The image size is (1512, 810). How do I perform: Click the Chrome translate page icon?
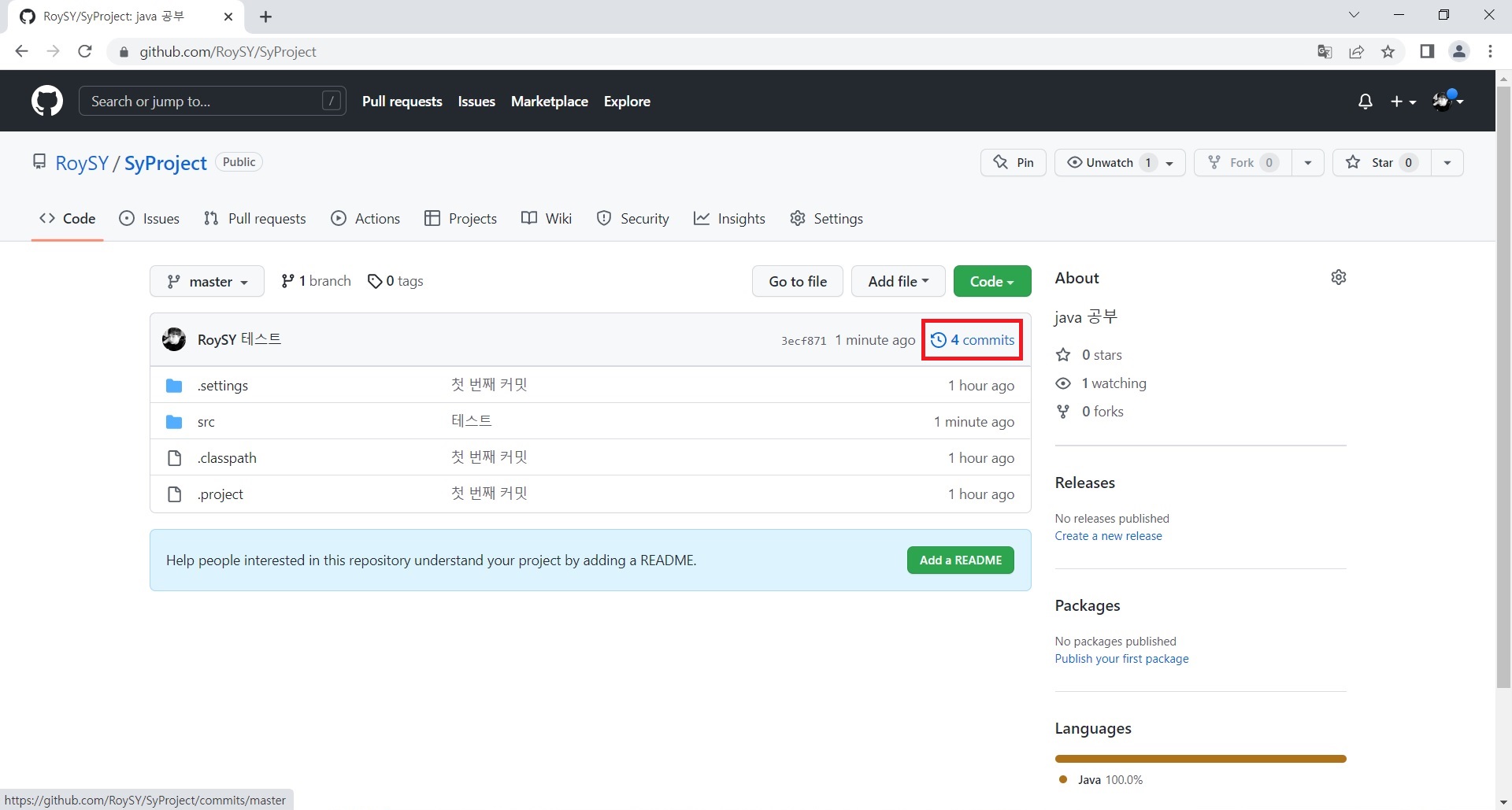click(x=1325, y=52)
